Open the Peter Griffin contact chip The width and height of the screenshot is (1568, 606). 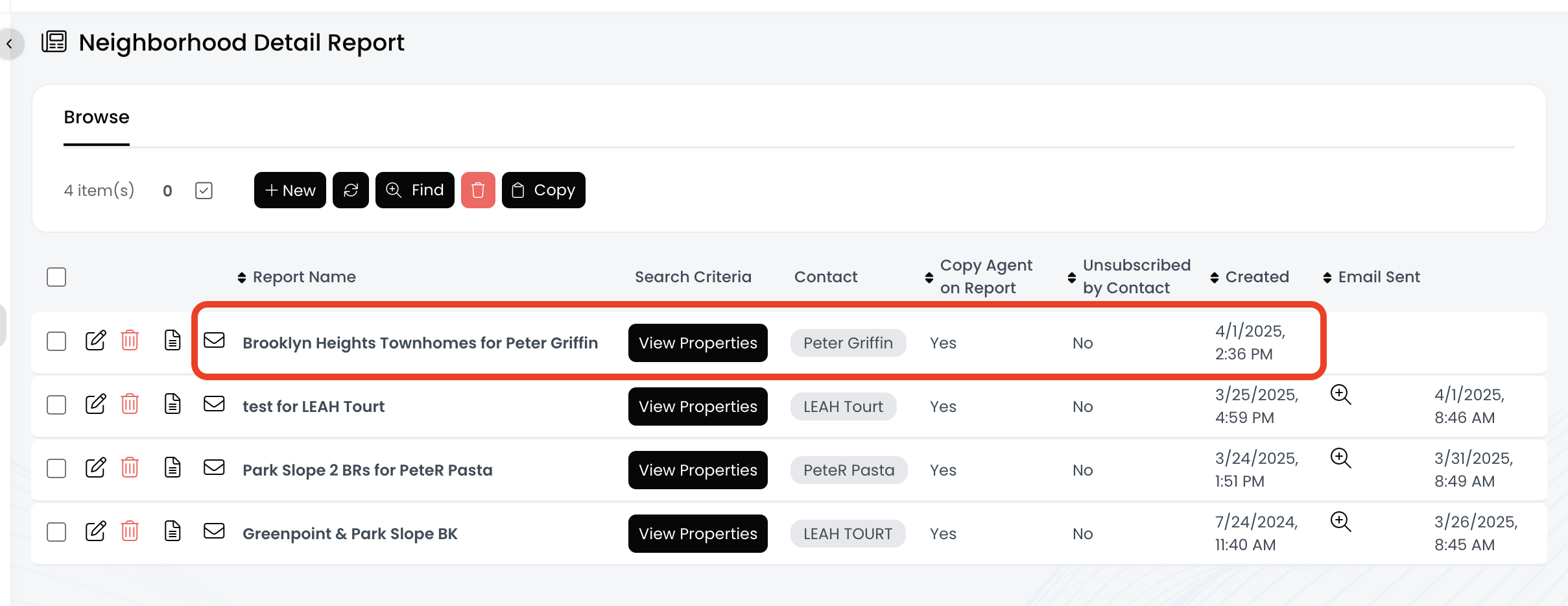point(848,343)
